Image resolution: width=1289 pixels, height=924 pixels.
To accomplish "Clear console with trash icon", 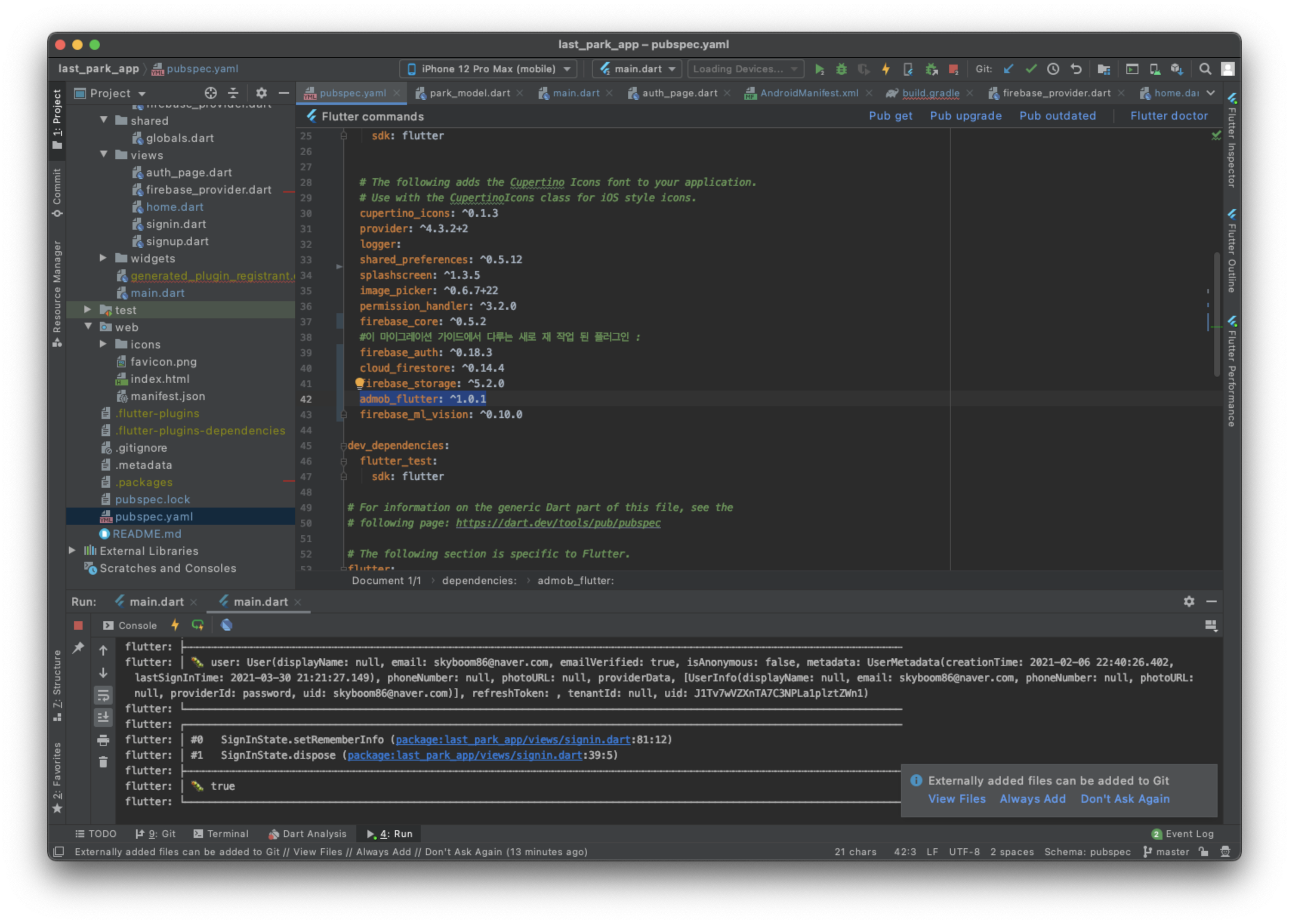I will click(x=103, y=762).
